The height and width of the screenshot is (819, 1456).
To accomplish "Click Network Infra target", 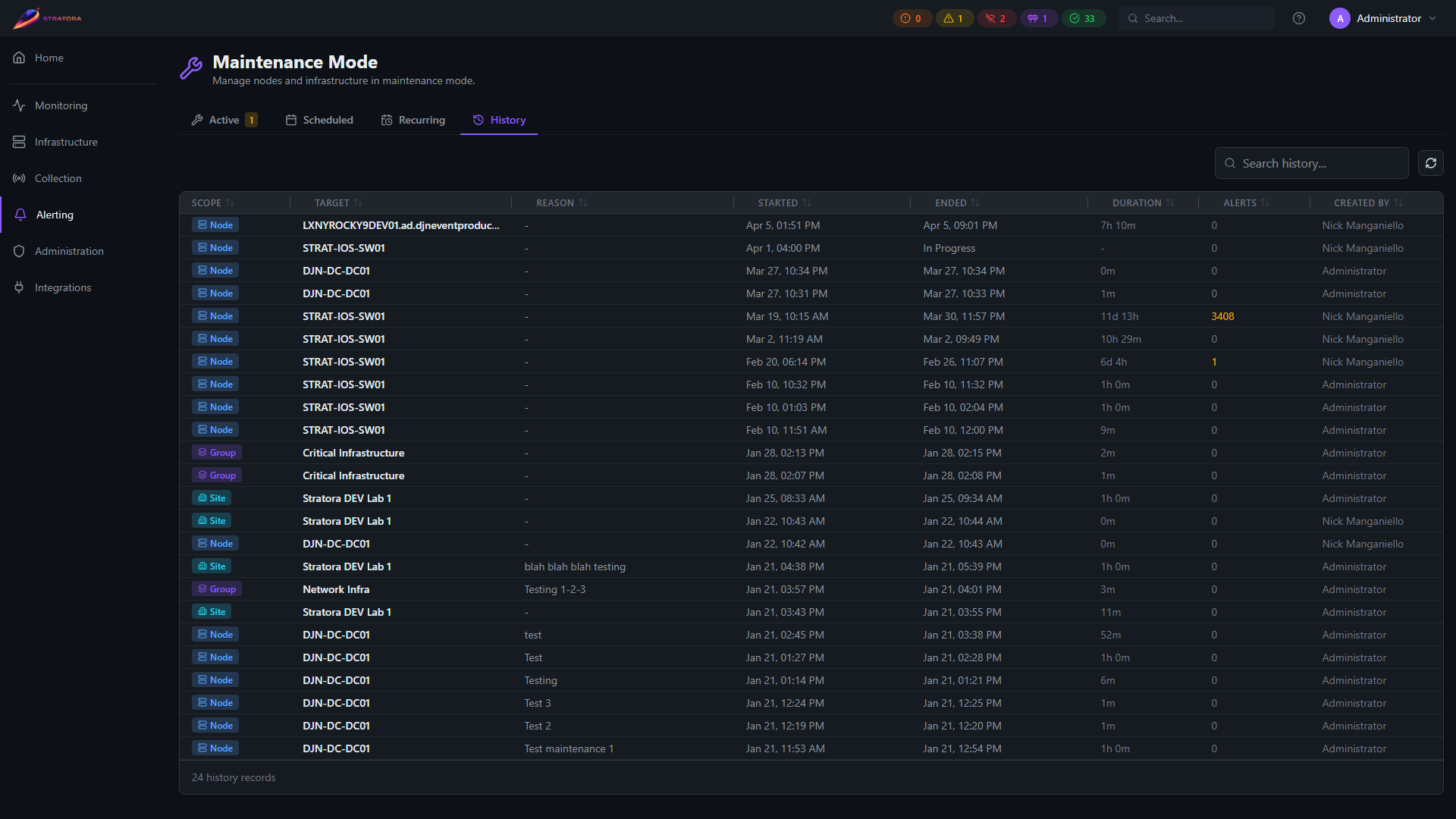I will click(336, 589).
